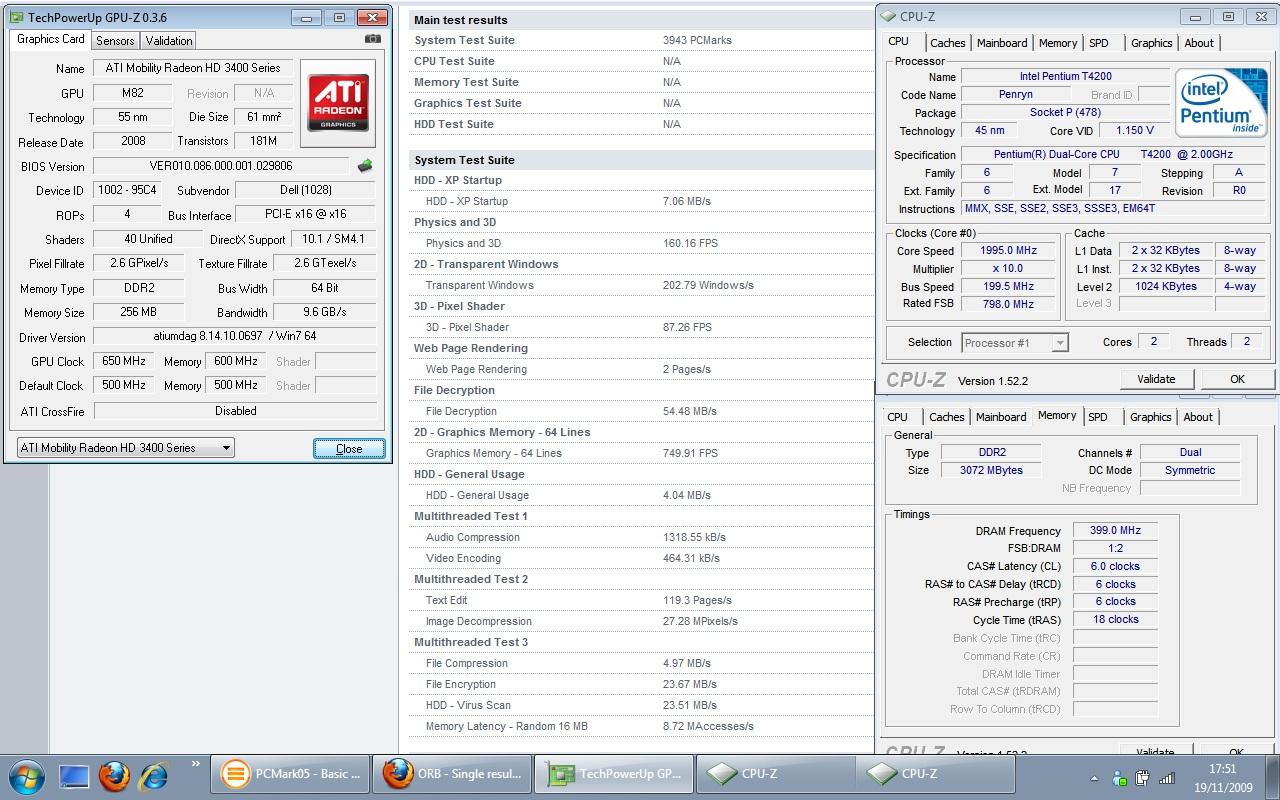Click the wireless signal bars tray icon

(x=1165, y=777)
